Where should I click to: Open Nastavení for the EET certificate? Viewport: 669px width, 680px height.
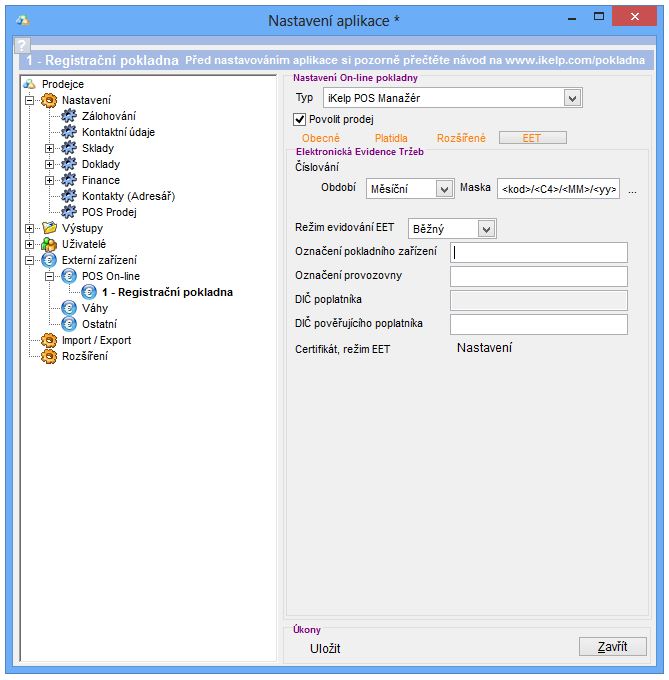tap(484, 348)
